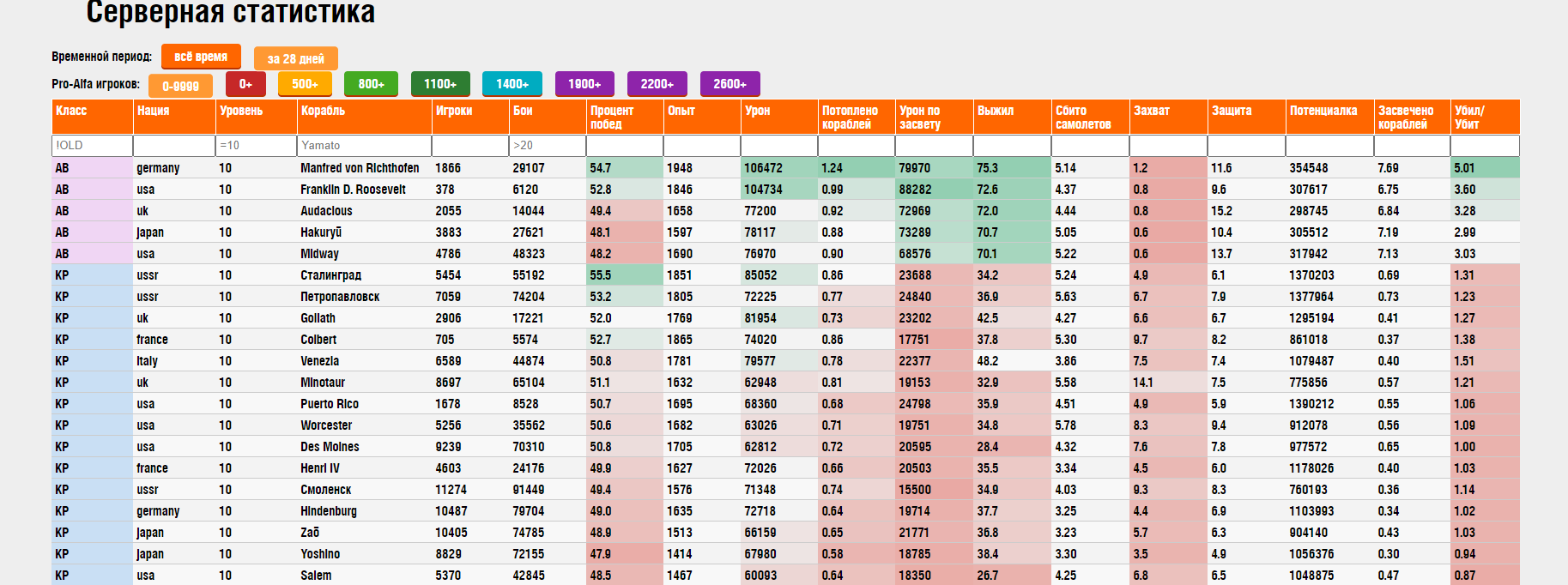
Task: Click the class filter field containing '!OLD'
Action: tap(92, 146)
